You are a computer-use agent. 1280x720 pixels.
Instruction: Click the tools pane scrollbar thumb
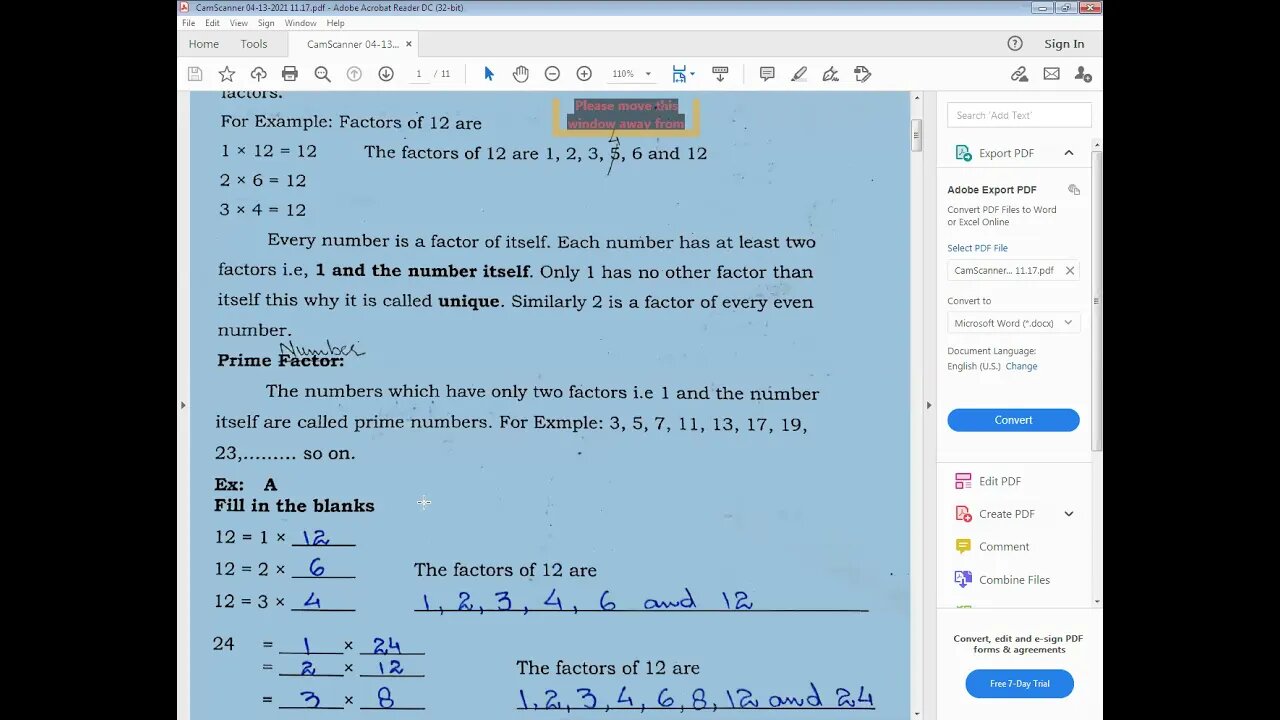point(1097,300)
